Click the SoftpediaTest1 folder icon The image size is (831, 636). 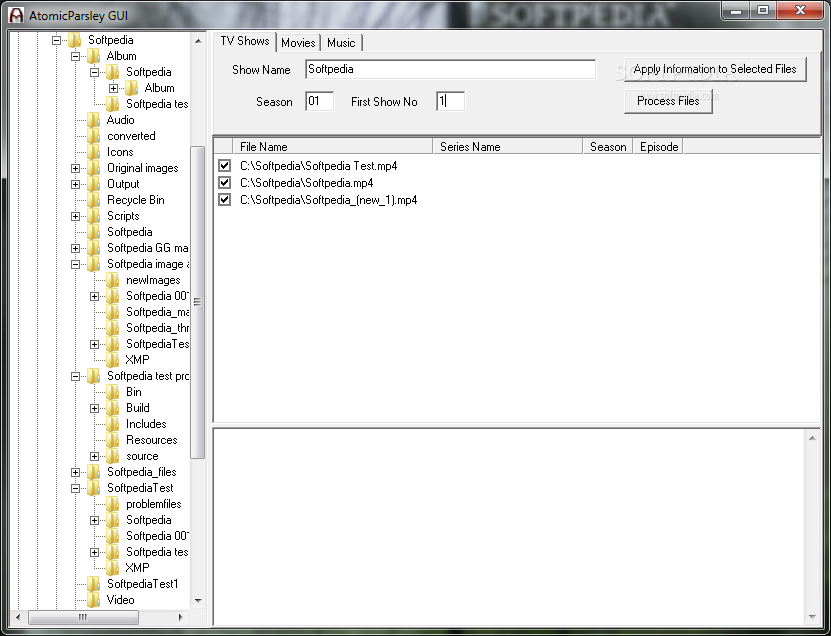(x=94, y=584)
